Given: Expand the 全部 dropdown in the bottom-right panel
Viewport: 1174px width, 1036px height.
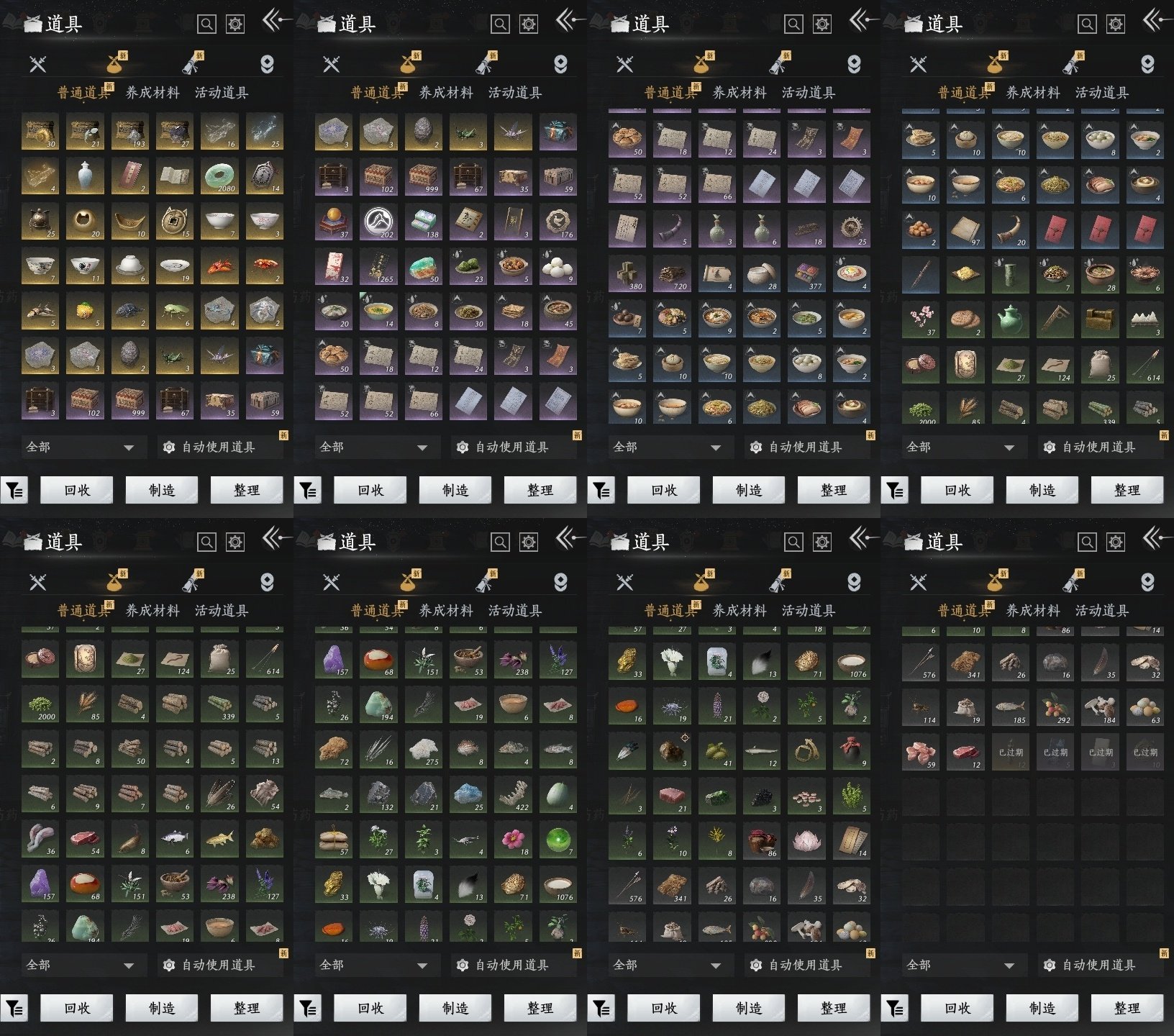Looking at the screenshot, I should 960,965.
